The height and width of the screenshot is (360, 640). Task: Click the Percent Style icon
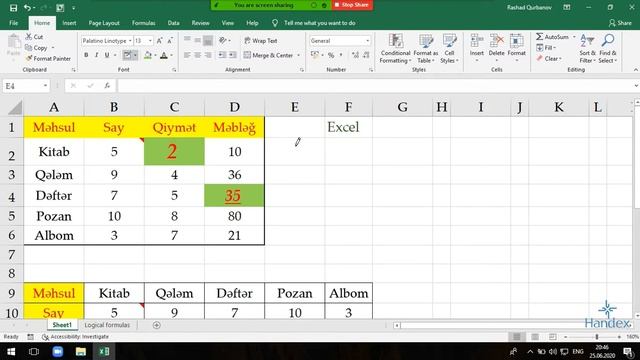pyautogui.click(x=331, y=55)
